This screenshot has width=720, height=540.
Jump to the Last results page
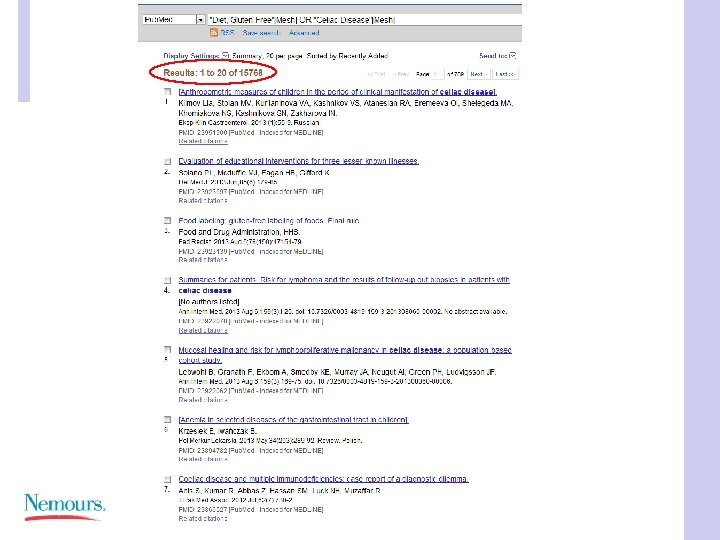tap(505, 74)
